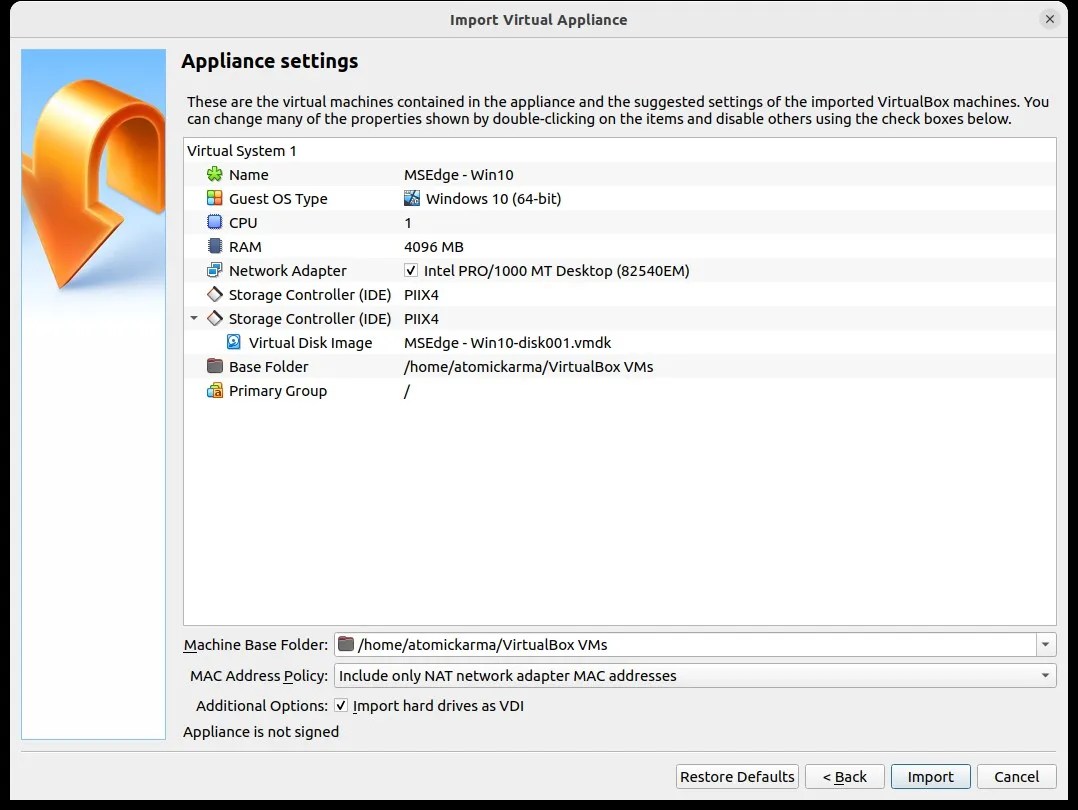This screenshot has height=810, width=1078.
Task: Click the folder icon in Machine Base Folder field
Action: pos(347,644)
